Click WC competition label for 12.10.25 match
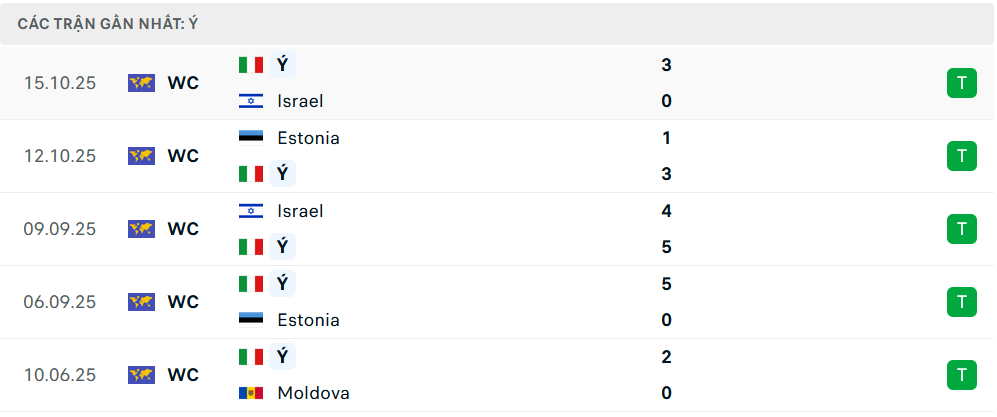The width and height of the screenshot is (997, 417). [183, 156]
